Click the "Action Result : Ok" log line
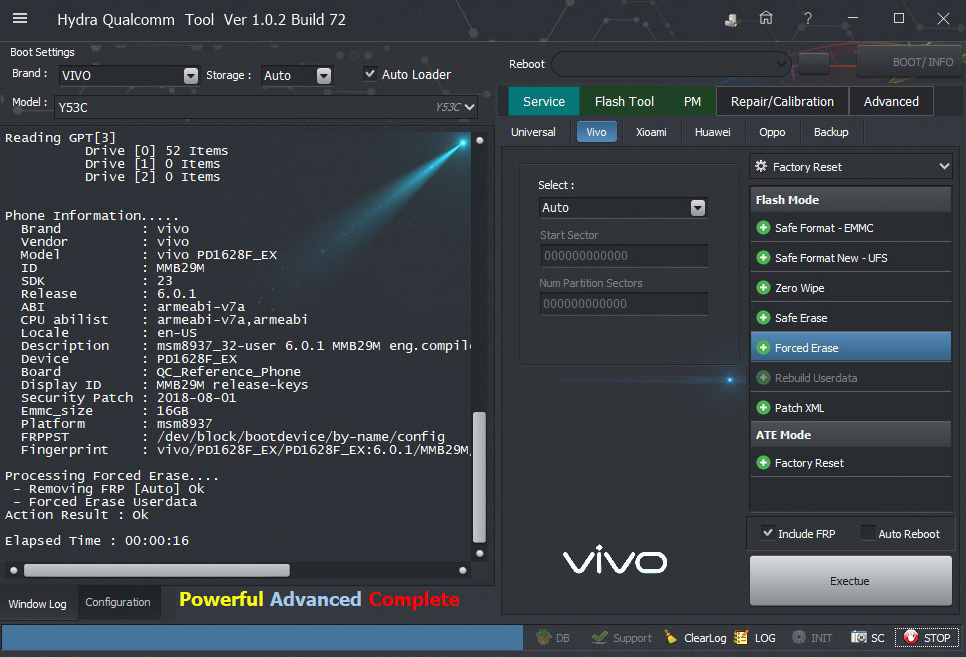Image resolution: width=966 pixels, height=657 pixels. (x=76, y=515)
